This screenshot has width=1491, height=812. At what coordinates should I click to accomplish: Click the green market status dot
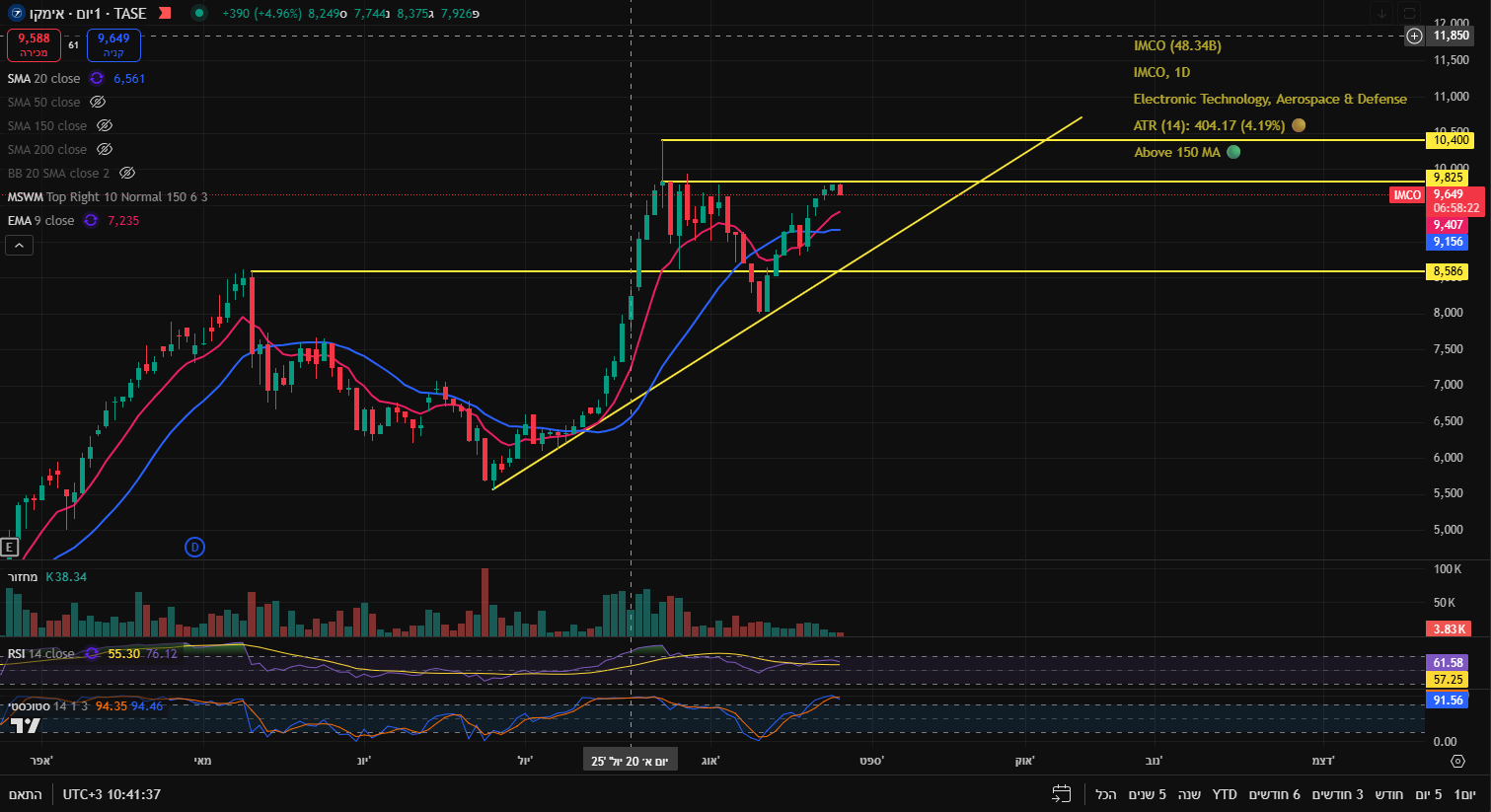click(199, 13)
